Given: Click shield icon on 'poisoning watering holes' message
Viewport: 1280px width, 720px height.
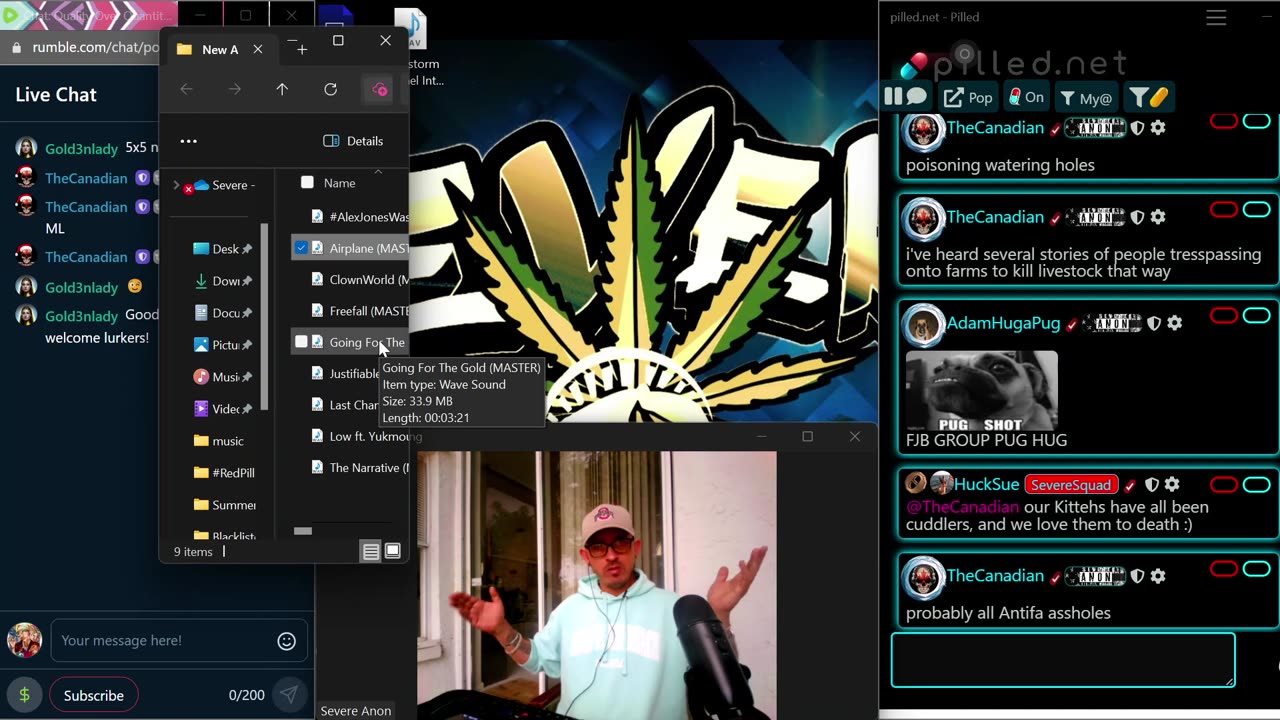Looking at the screenshot, I should point(1137,128).
